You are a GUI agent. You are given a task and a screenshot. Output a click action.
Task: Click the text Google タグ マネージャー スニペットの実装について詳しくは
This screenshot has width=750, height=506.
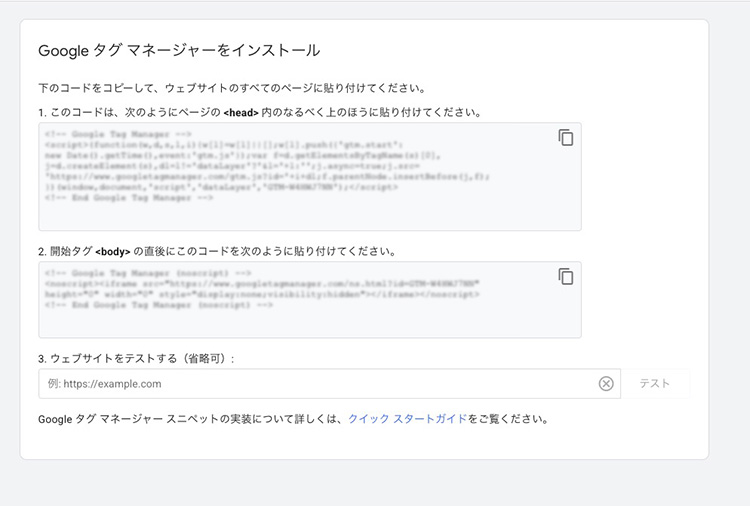click(189, 419)
